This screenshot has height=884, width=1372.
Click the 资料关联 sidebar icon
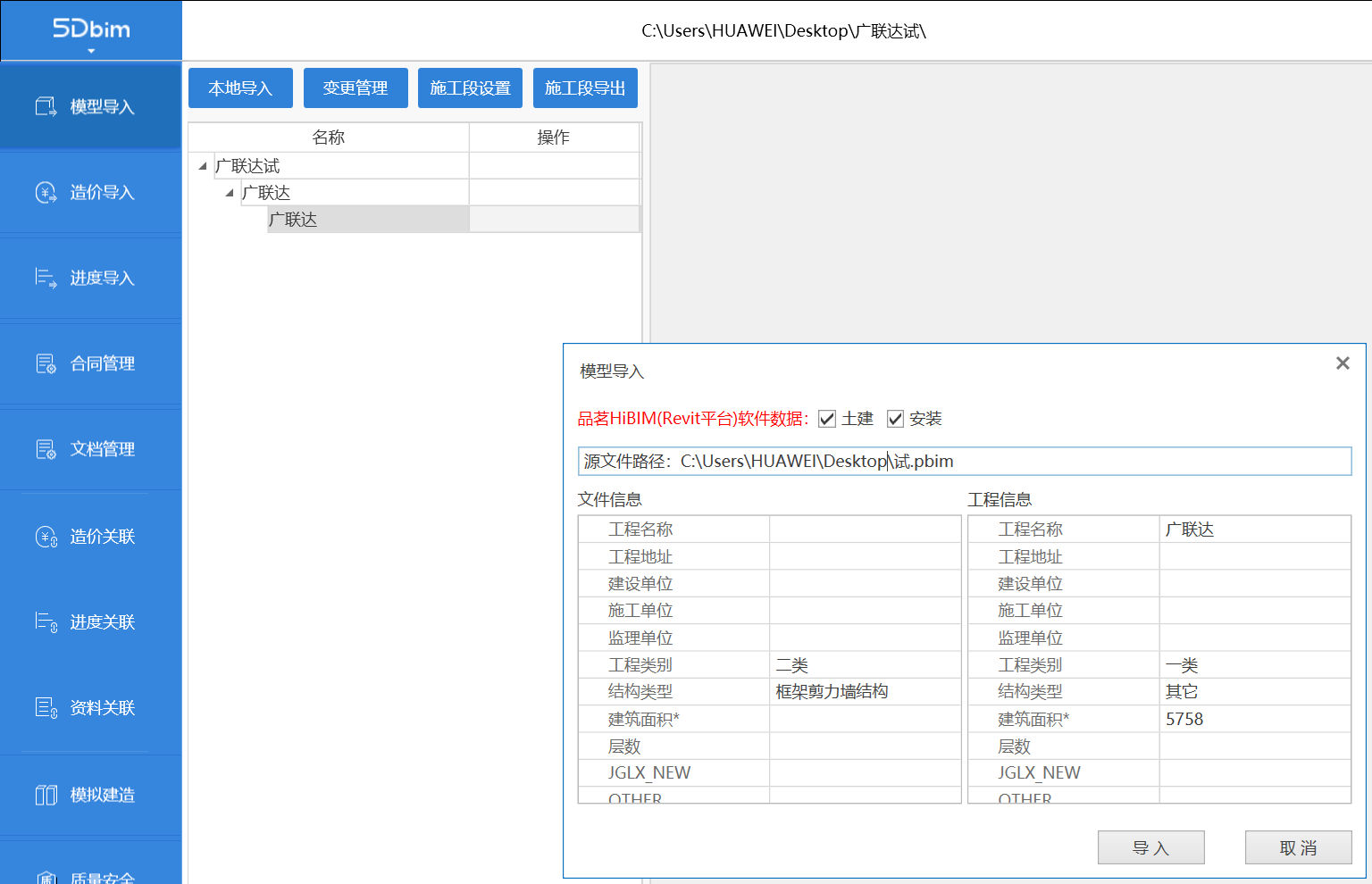tap(46, 708)
